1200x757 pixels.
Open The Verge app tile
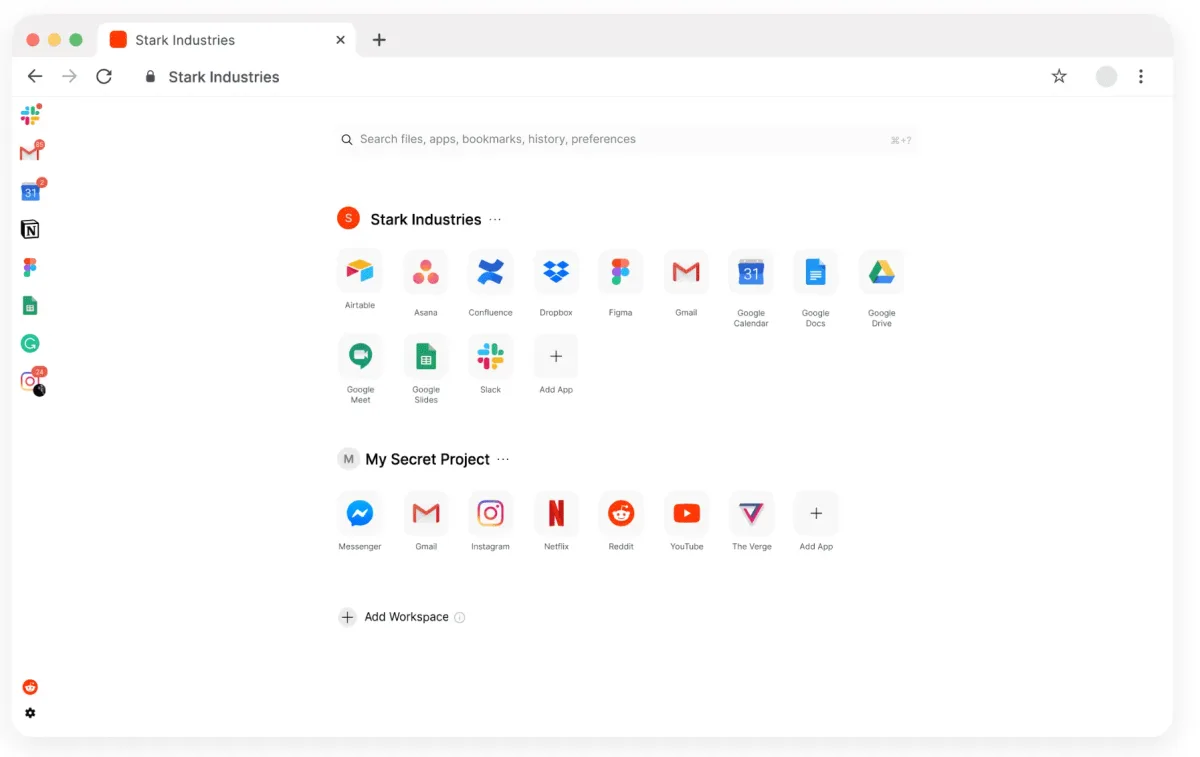[x=751, y=513]
